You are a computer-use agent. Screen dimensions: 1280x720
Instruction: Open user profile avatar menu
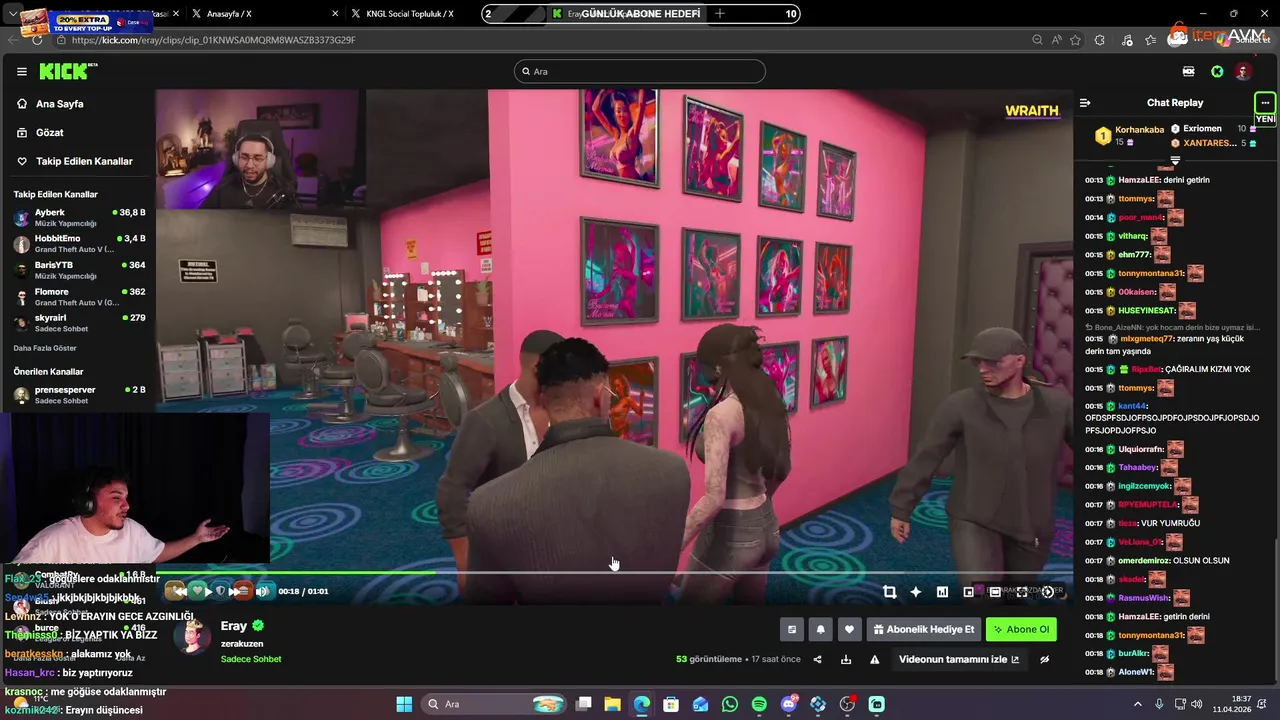1243,72
